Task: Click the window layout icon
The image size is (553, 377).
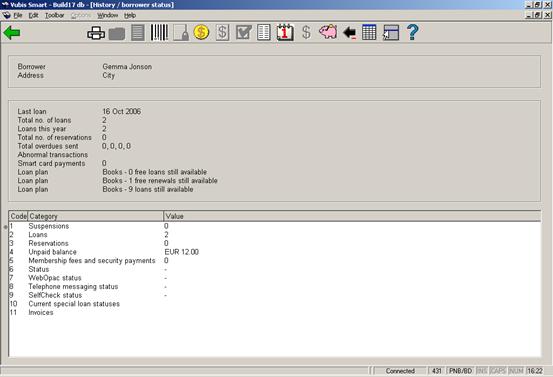Action: (391, 33)
